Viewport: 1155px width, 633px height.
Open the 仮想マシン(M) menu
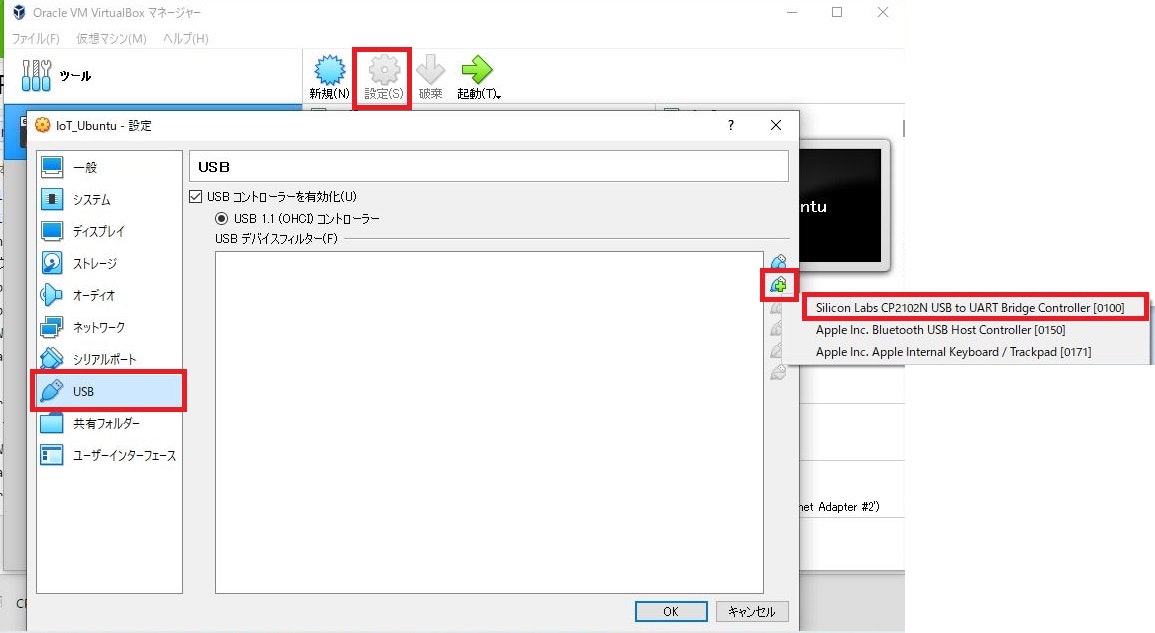coord(111,38)
